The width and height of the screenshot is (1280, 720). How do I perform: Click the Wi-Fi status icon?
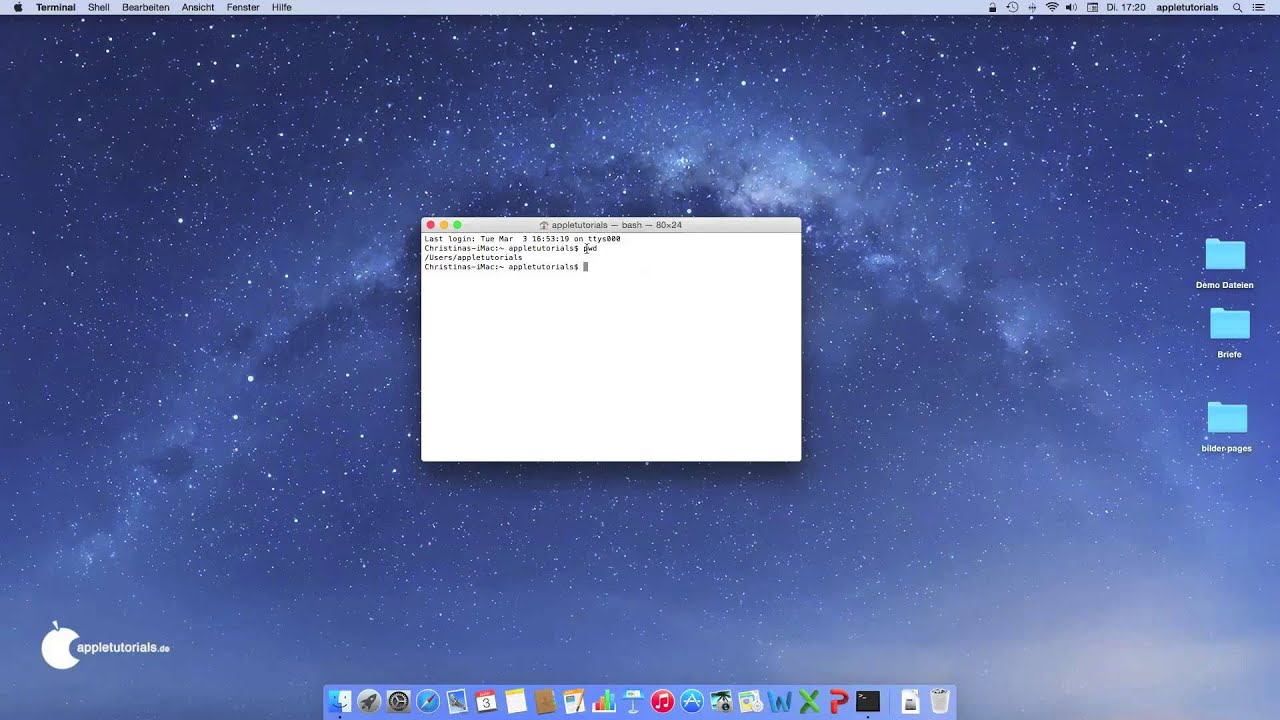tap(1052, 7)
